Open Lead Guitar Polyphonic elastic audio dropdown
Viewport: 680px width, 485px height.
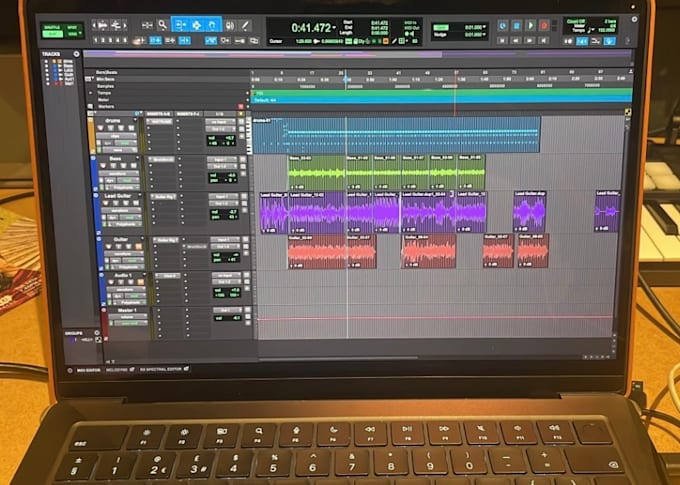124,225
